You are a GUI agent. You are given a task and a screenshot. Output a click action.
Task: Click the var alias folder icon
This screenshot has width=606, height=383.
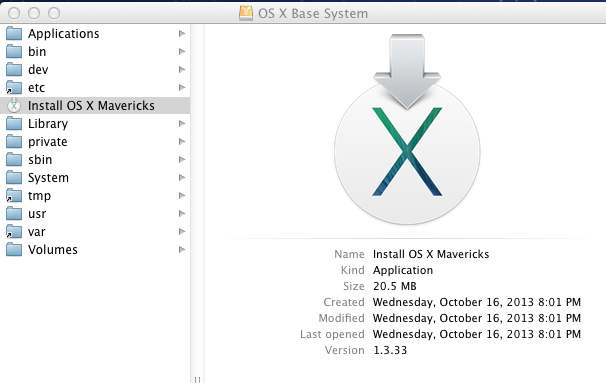(x=14, y=232)
